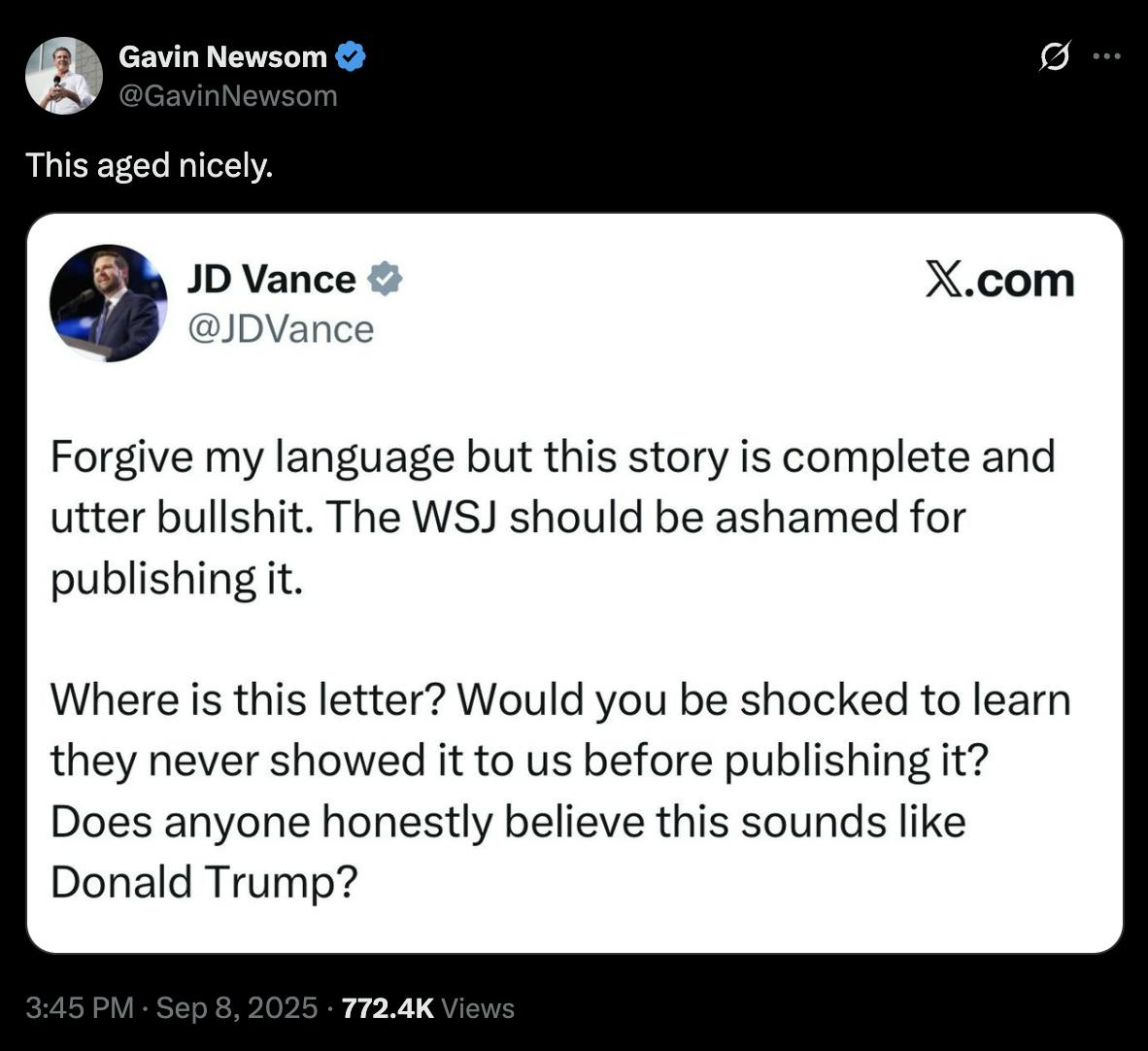This screenshot has width=1148, height=1051.
Task: Click the "Where is this letter?" paragraph
Action: pos(560,791)
